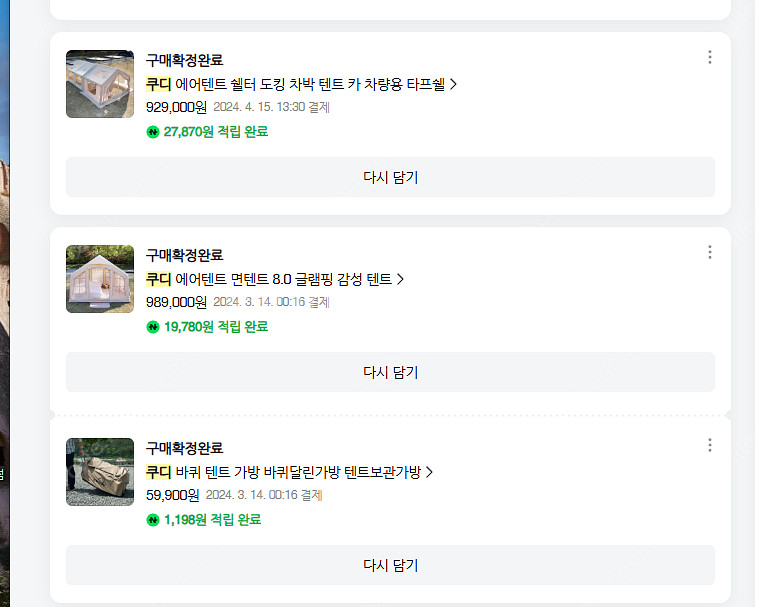Viewport: 771px width, 607px height.
Task: Open the 면텐트 8.0 글램핑 tent thumbnail
Action: pos(100,279)
